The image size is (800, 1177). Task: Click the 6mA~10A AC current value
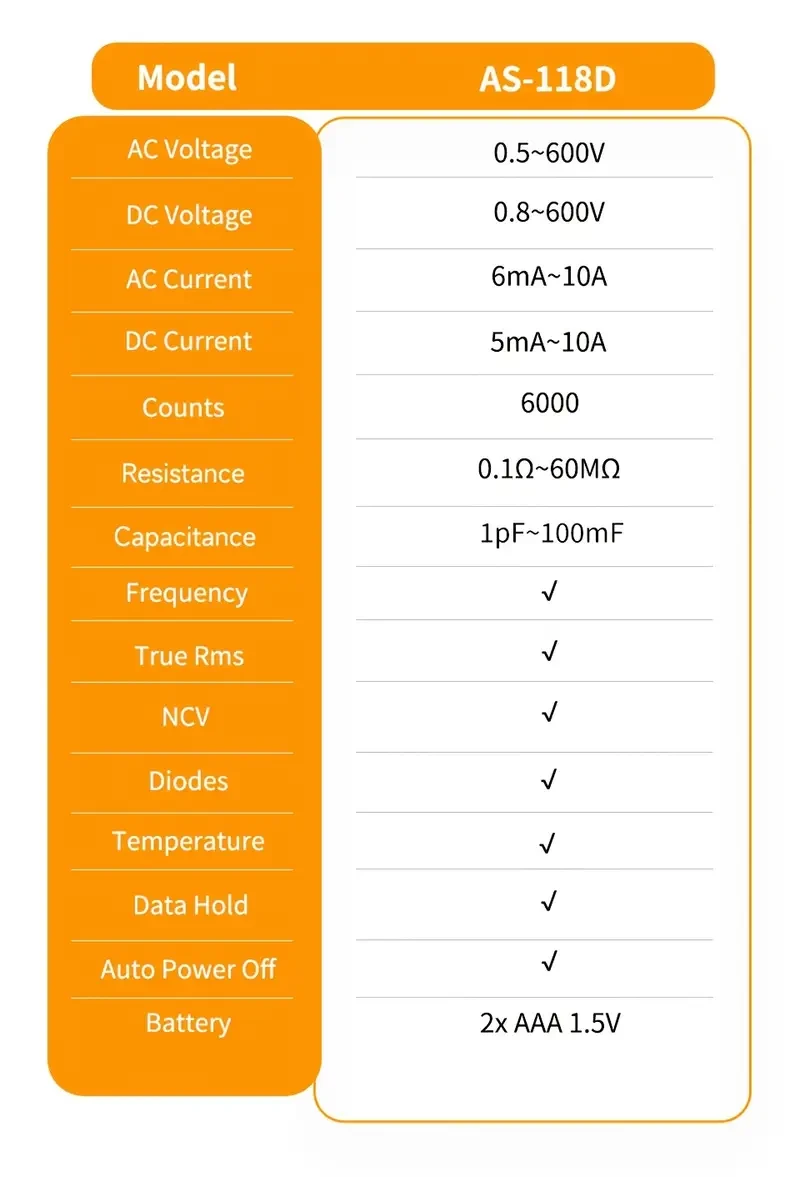pyautogui.click(x=549, y=277)
